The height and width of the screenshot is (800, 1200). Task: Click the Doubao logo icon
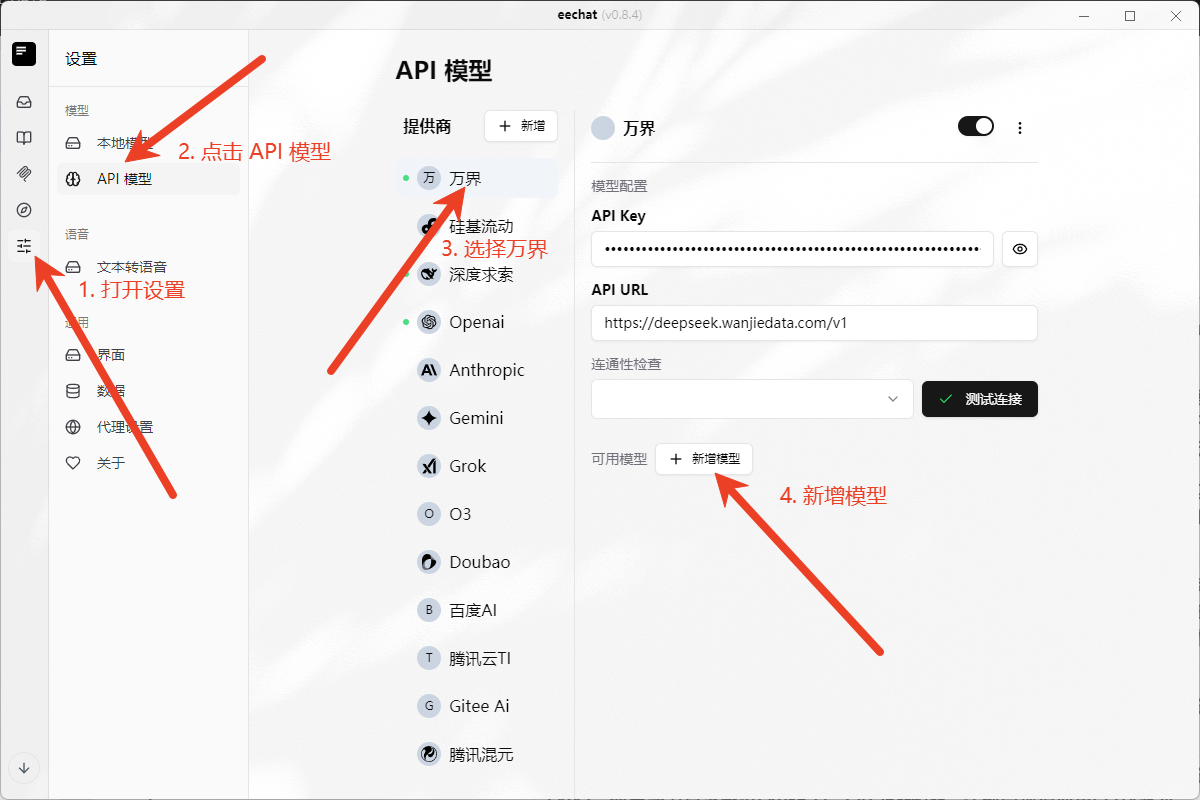coord(429,562)
